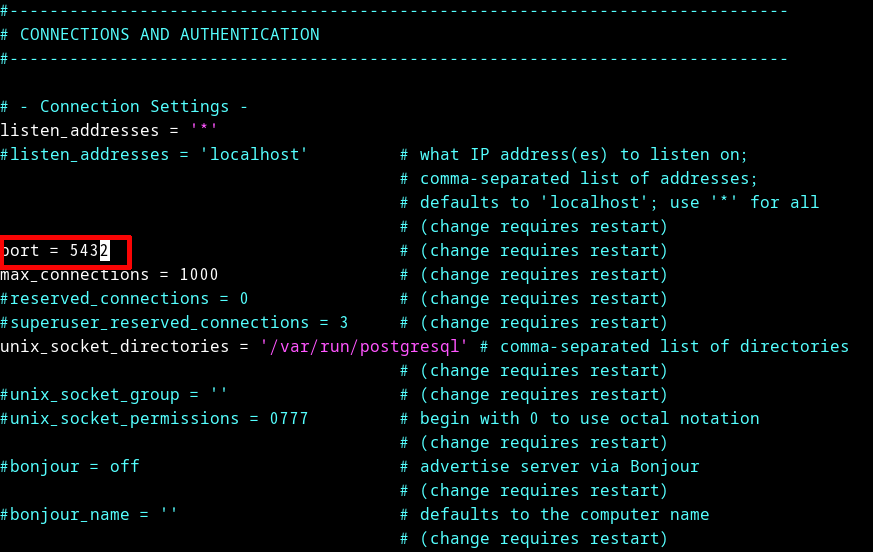Click the port = 5432 line
Image resolution: width=873 pixels, height=552 pixels.
coord(55,251)
